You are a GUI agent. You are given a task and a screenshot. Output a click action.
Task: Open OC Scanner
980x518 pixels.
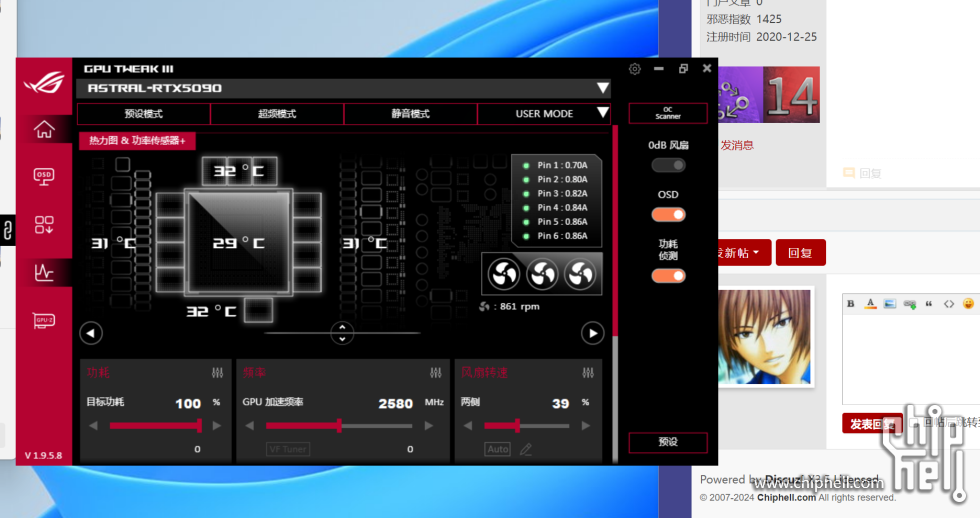pos(668,113)
